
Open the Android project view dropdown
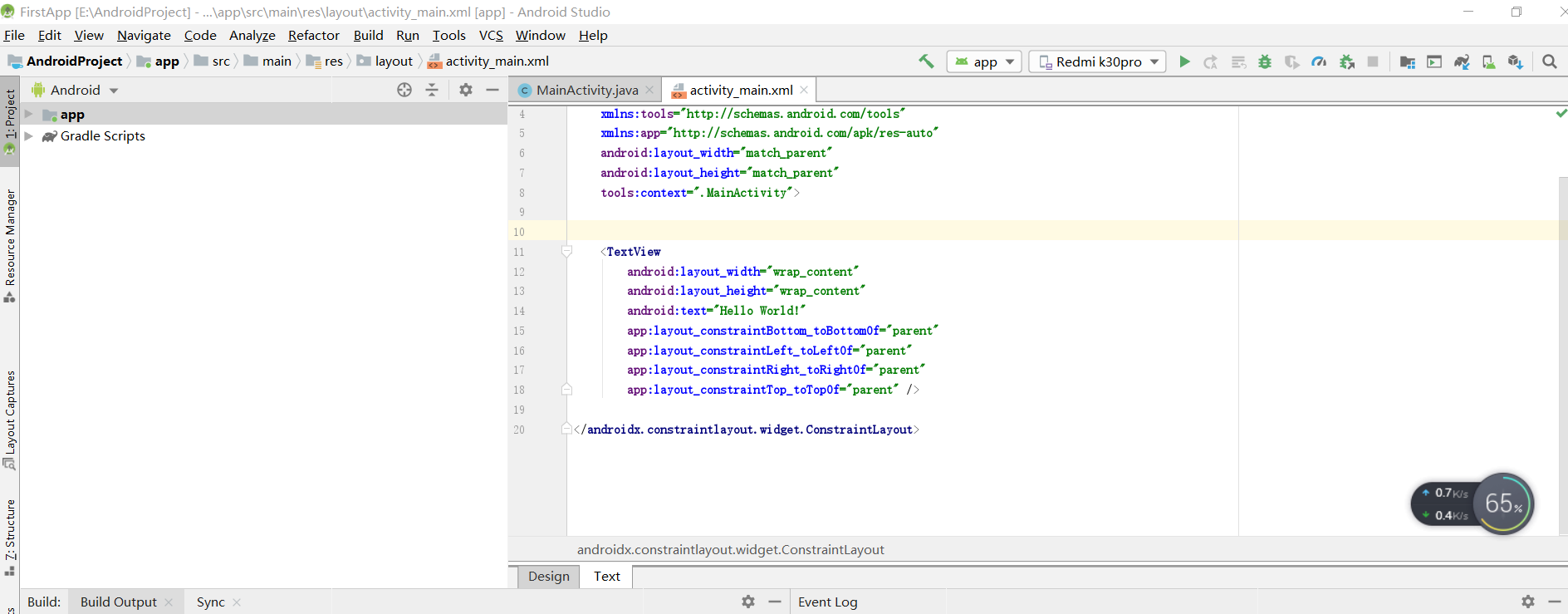pyautogui.click(x=75, y=90)
